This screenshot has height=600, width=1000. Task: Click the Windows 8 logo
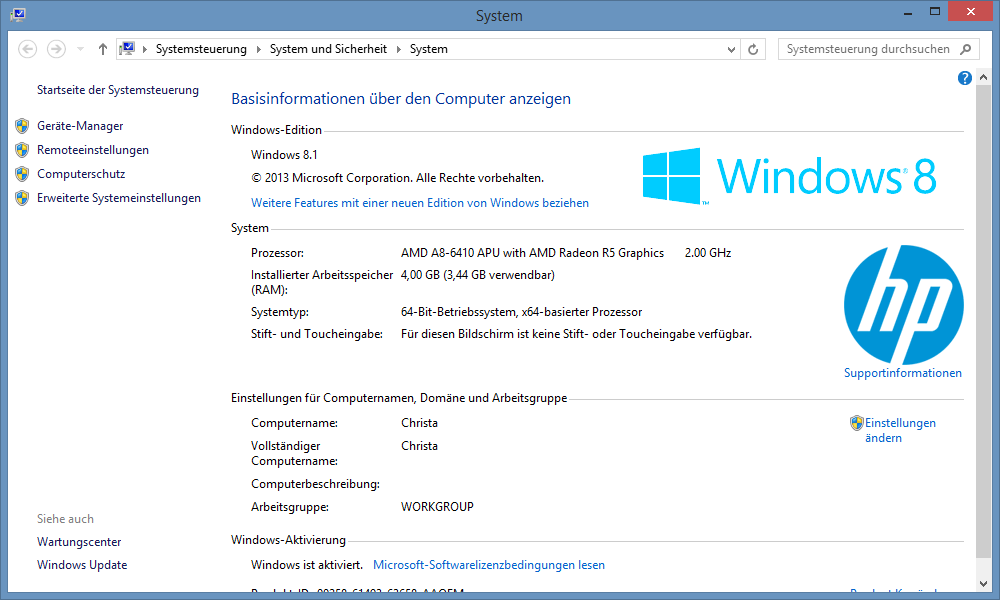[x=790, y=176]
